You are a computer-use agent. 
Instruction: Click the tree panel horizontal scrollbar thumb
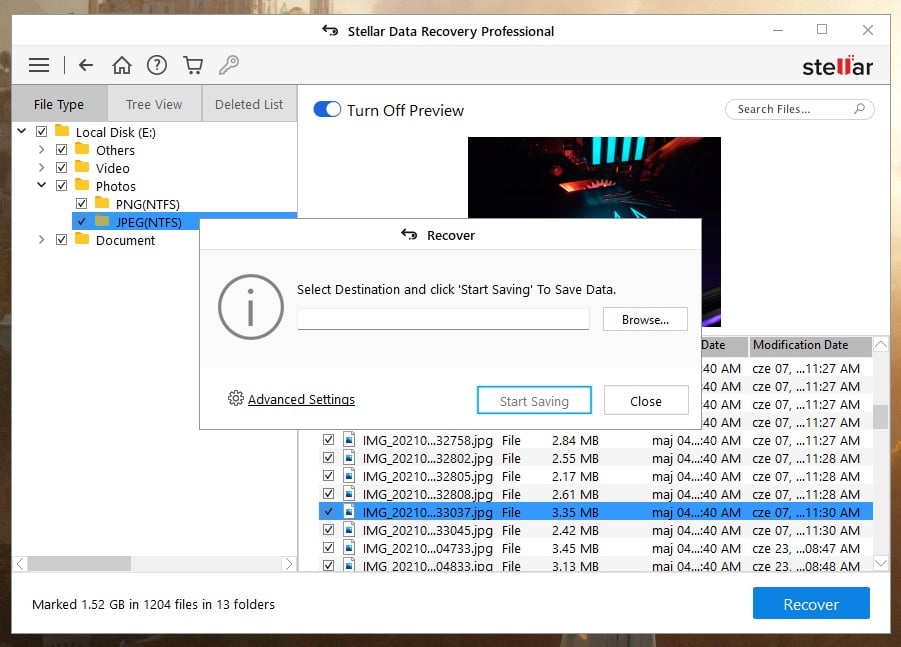(x=79, y=564)
